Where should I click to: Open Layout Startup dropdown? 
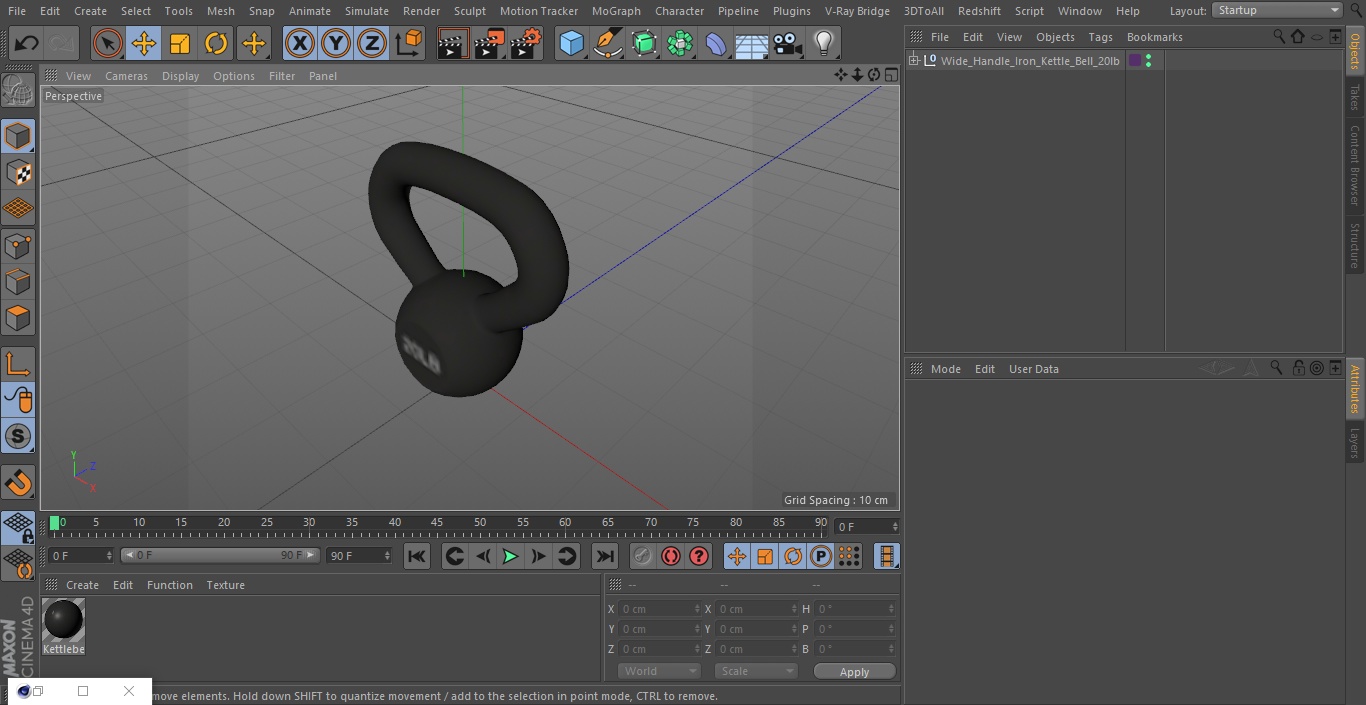[x=1277, y=10]
